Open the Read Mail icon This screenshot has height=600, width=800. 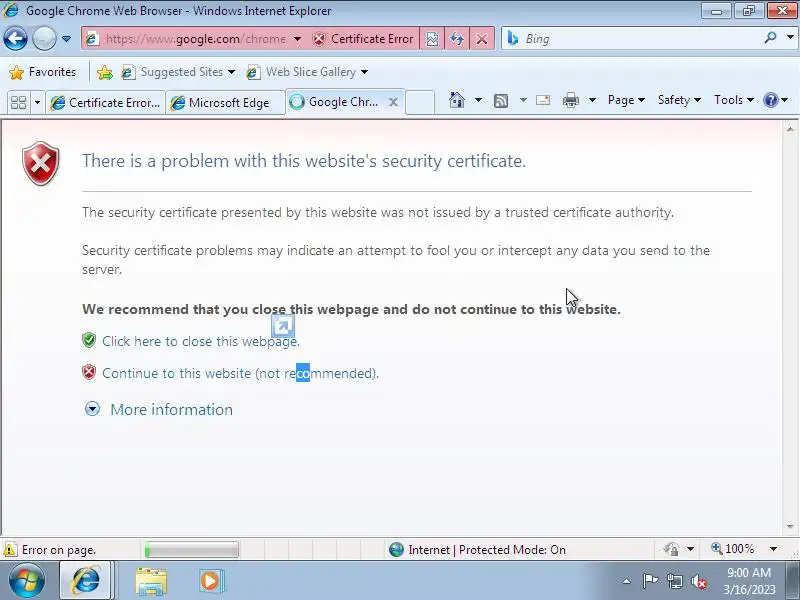pos(543,100)
